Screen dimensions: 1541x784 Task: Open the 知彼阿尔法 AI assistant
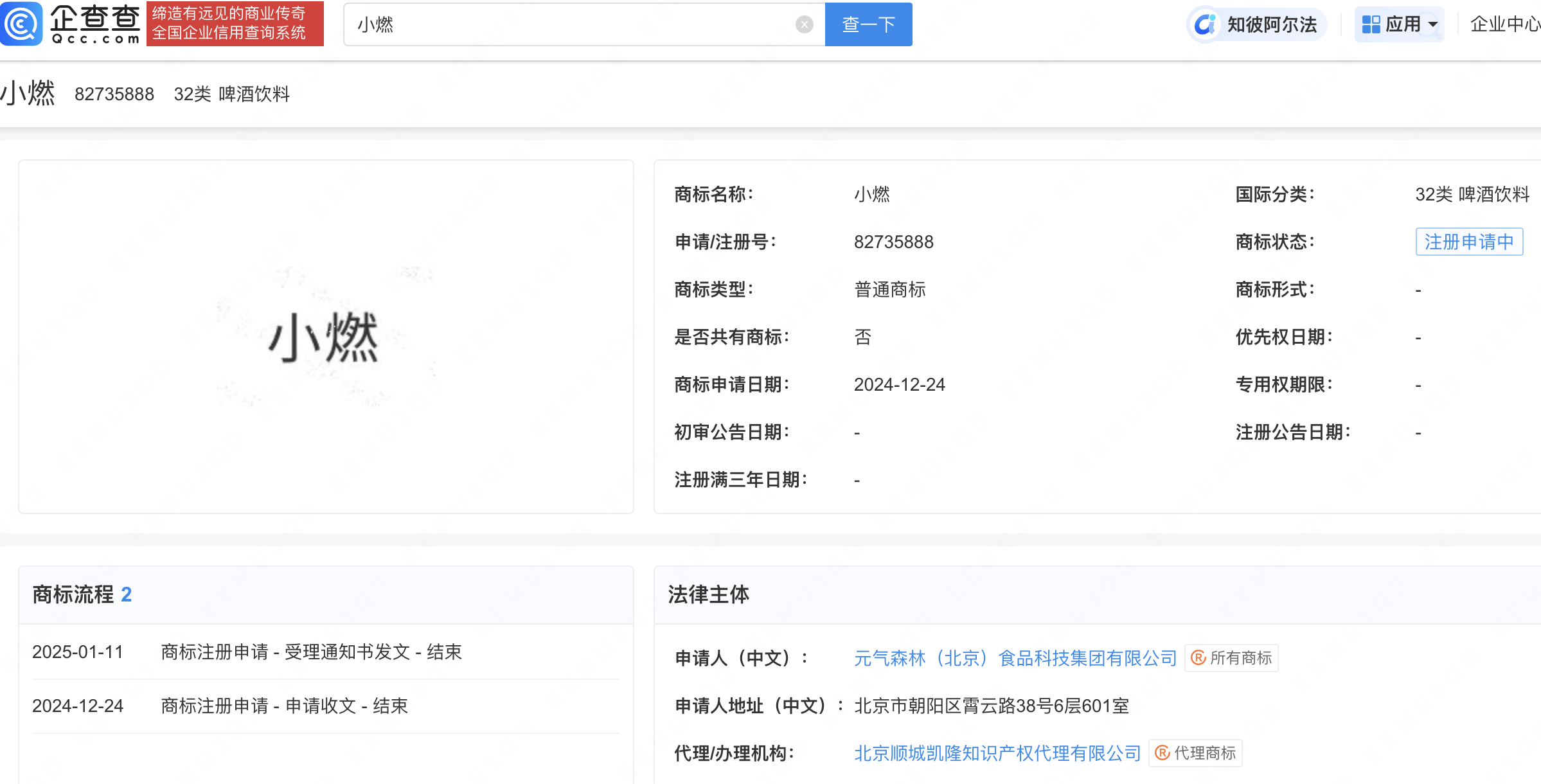(1256, 24)
